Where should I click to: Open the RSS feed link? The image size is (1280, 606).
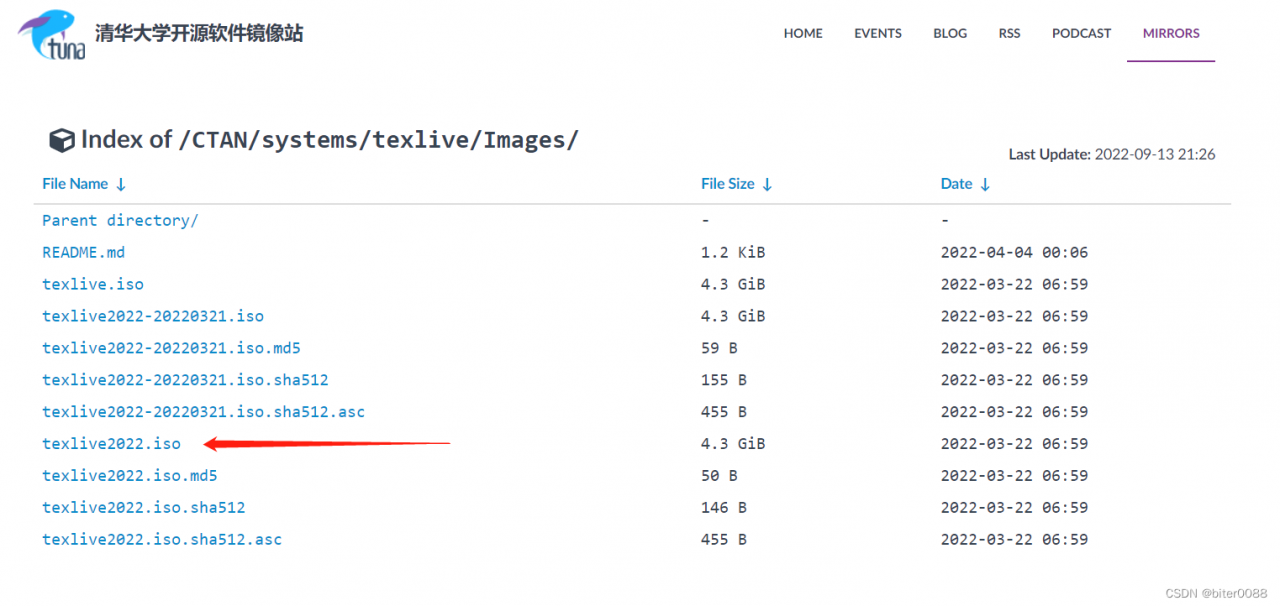pyautogui.click(x=1009, y=33)
